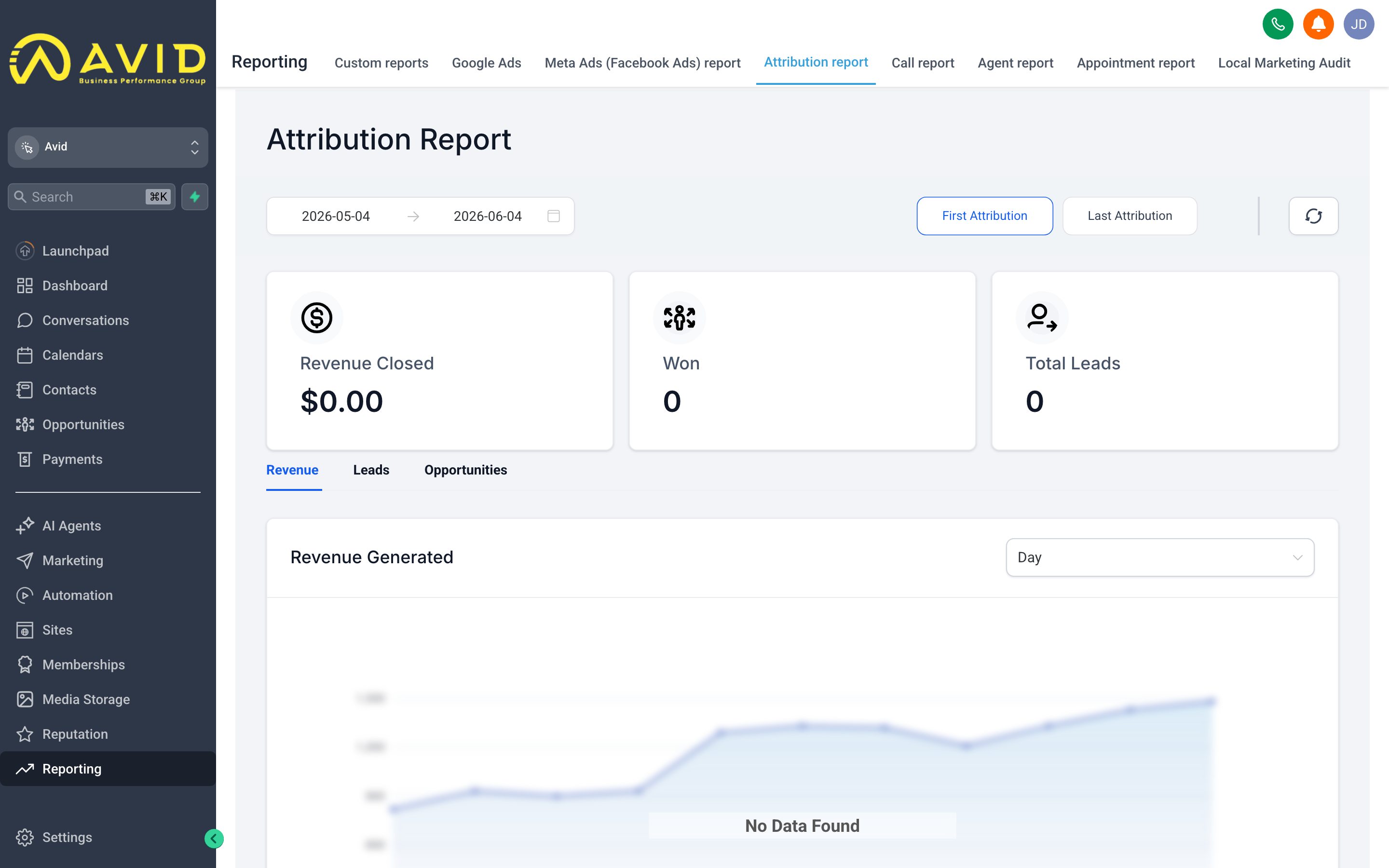Click the green lightning quick actions icon
This screenshot has height=868, width=1389.
(194, 197)
